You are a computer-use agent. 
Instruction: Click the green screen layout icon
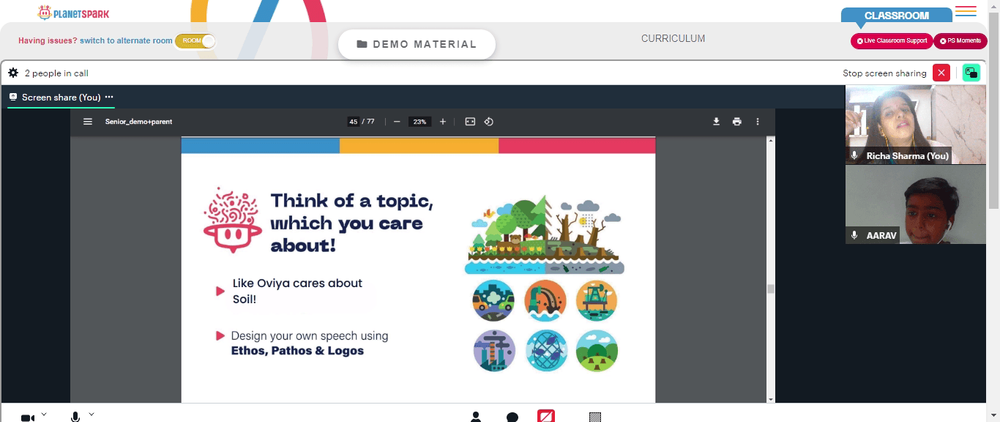coord(971,73)
